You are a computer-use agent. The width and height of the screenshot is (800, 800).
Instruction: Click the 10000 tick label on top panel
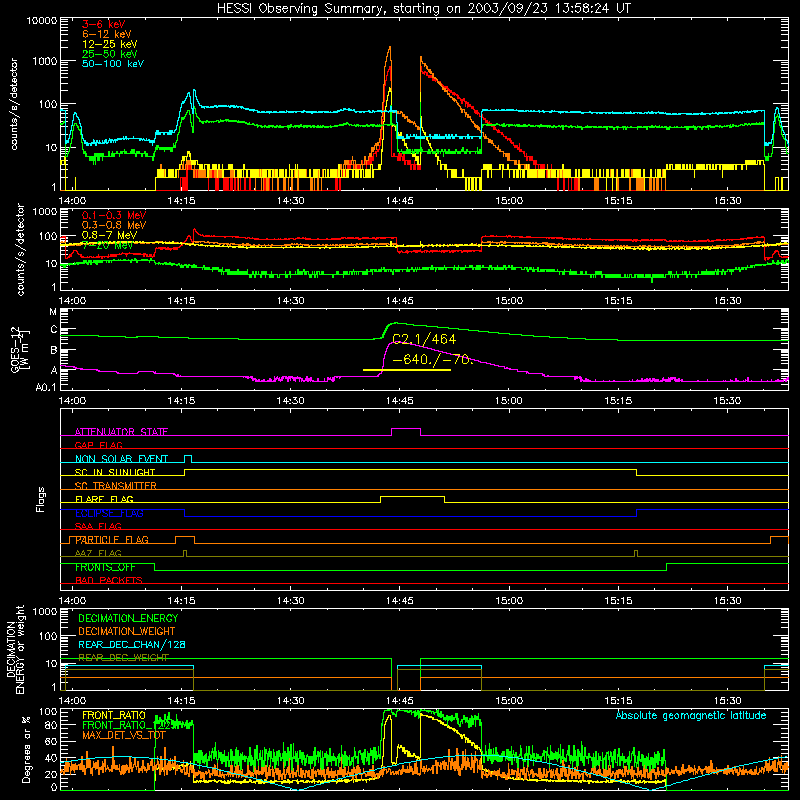(x=42, y=20)
